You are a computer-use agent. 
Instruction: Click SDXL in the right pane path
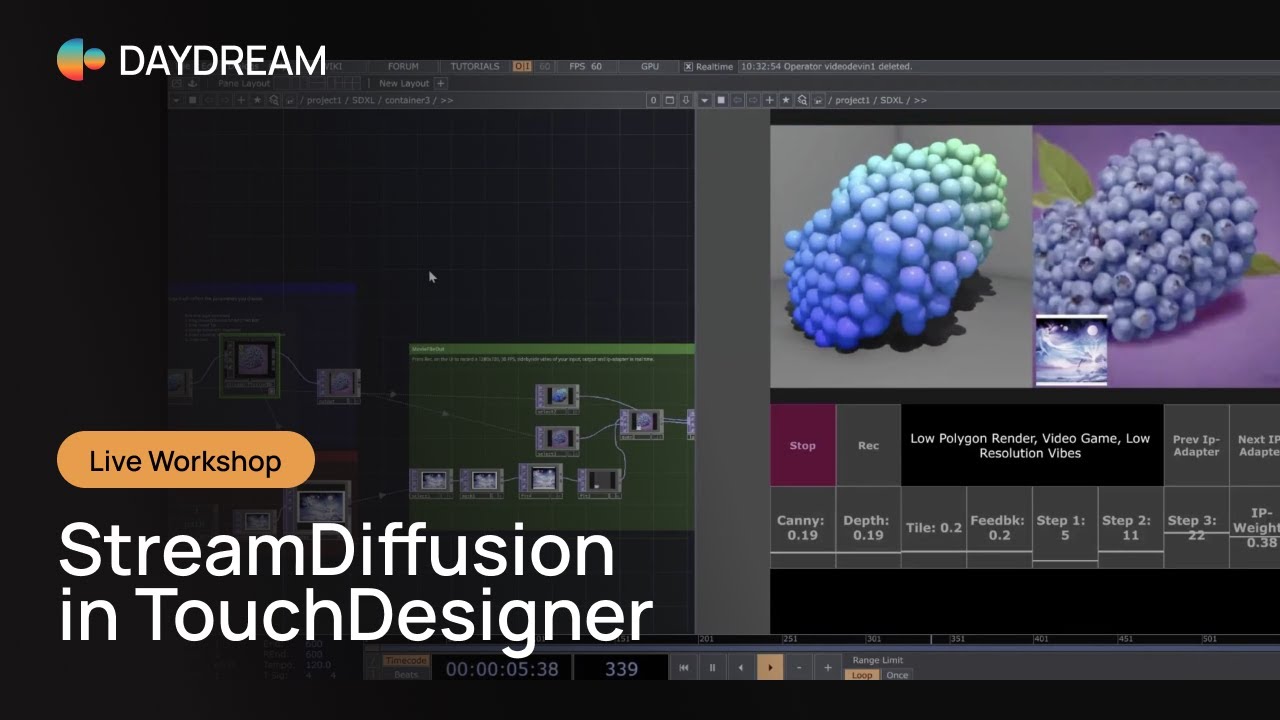tap(894, 100)
